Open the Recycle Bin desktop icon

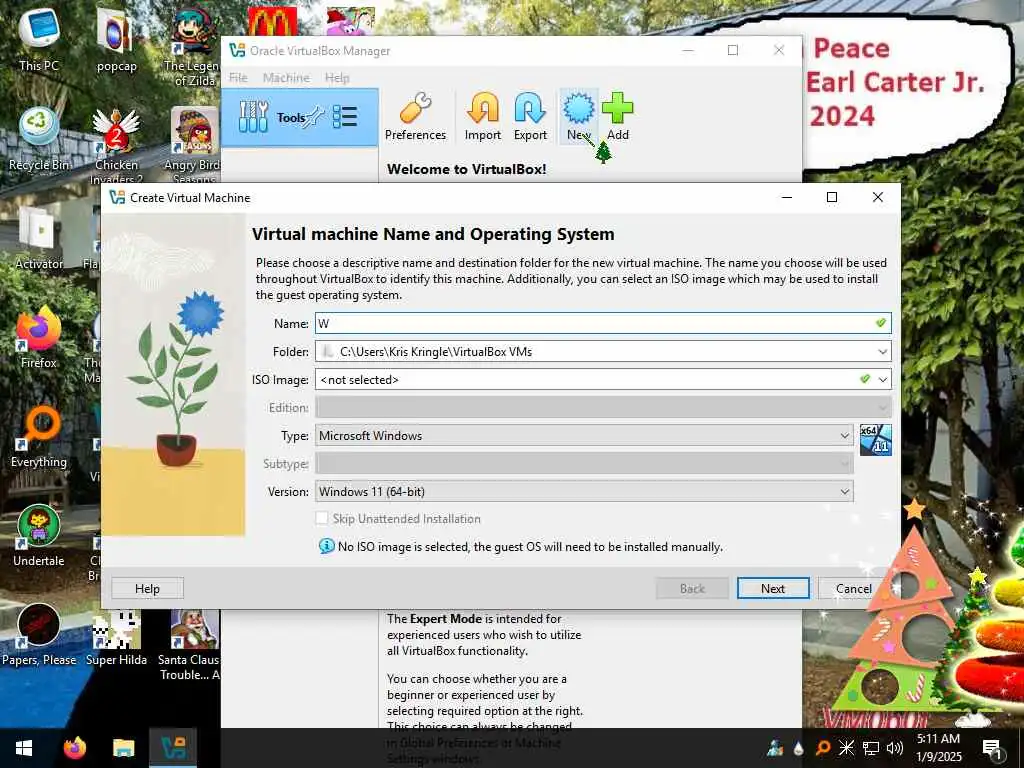tap(39, 140)
